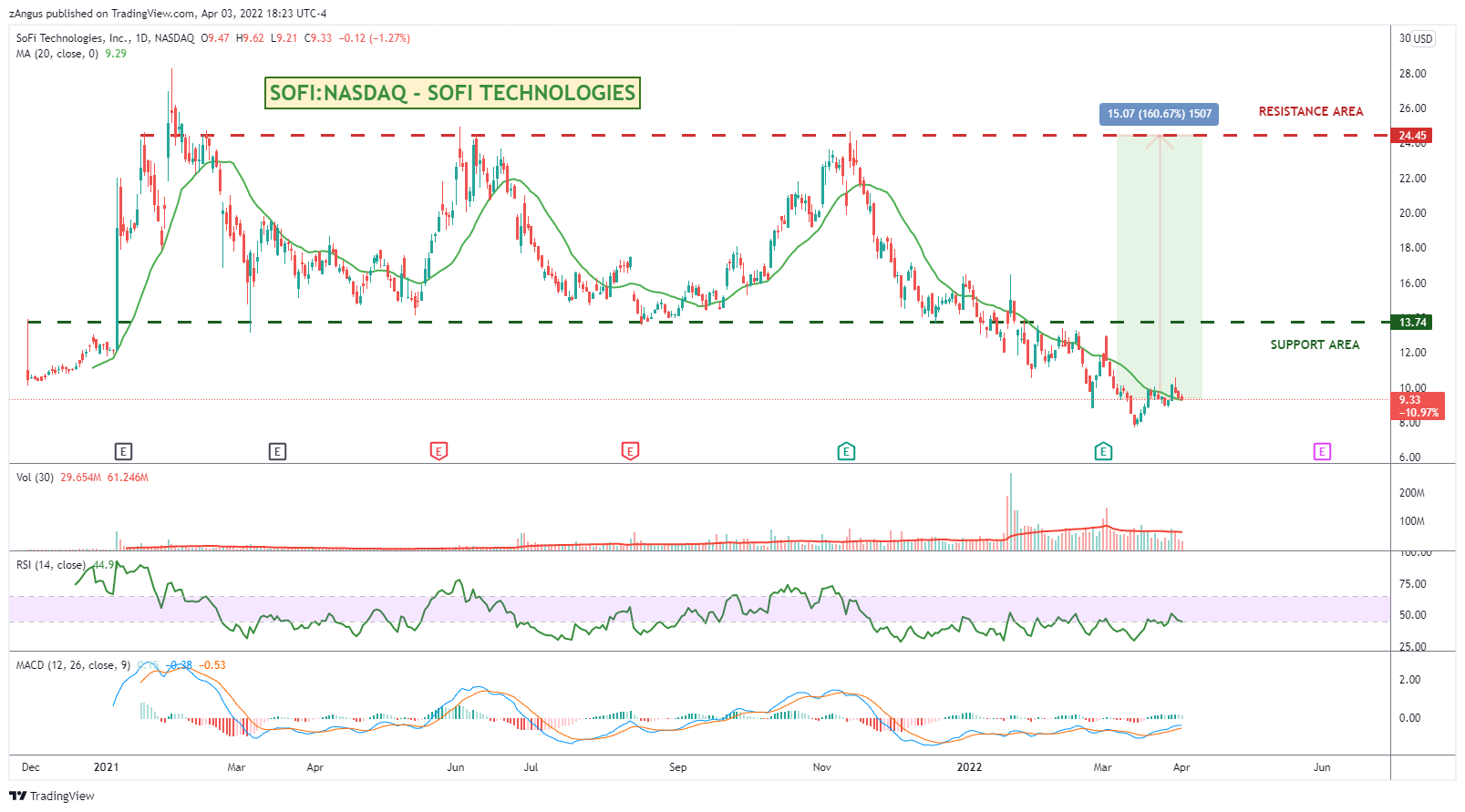
Task: Click the red earnings marker near late May 2021
Action: [438, 451]
